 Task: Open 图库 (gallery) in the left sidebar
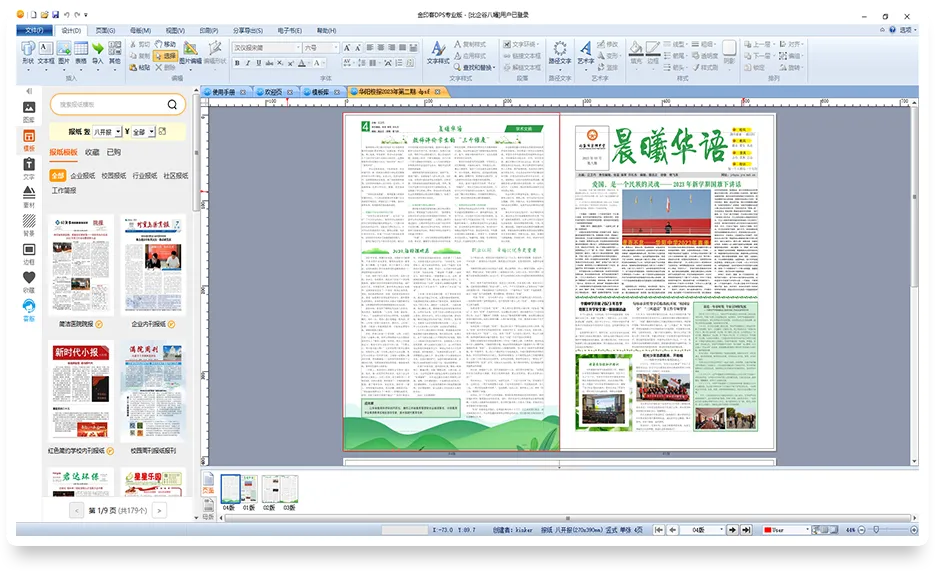pos(29,111)
